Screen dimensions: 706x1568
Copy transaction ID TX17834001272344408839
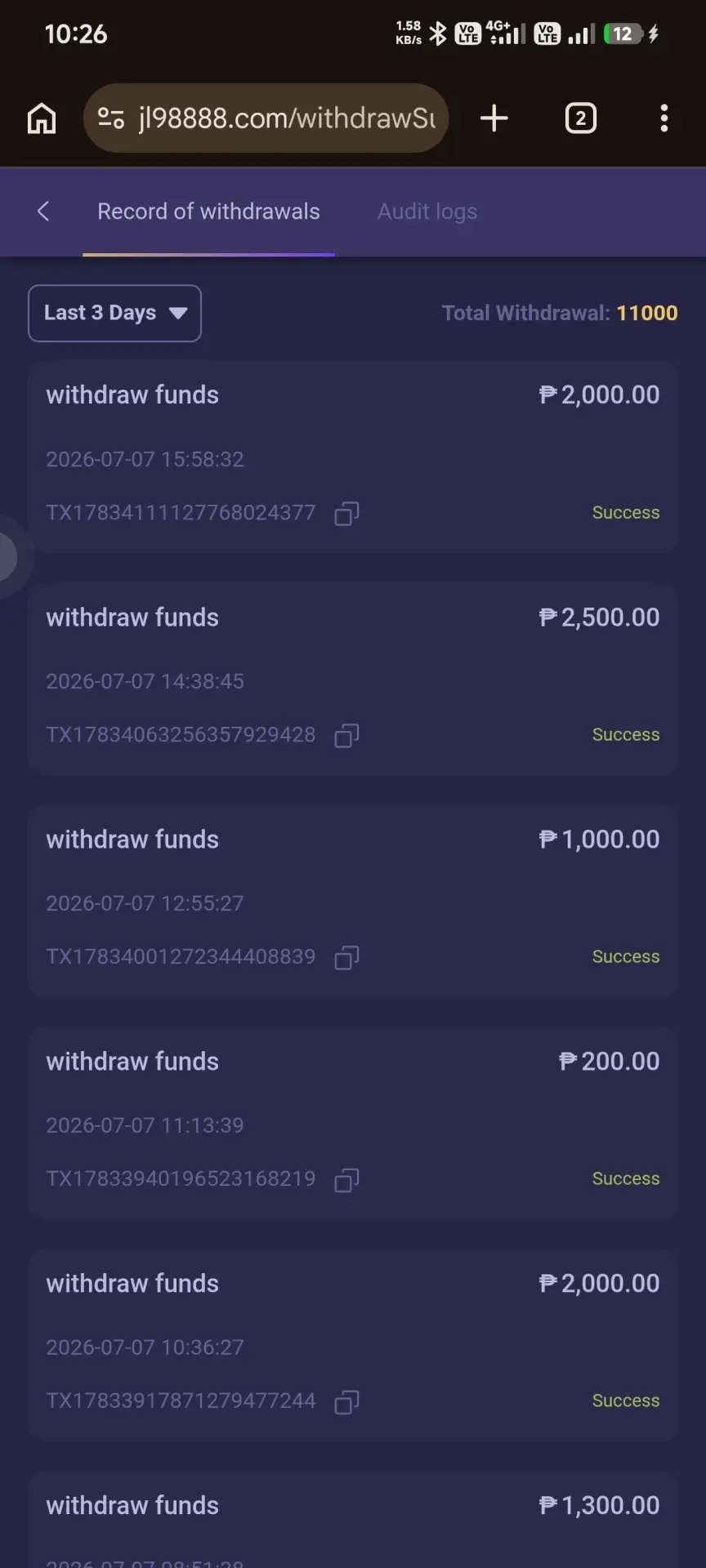[x=347, y=958]
